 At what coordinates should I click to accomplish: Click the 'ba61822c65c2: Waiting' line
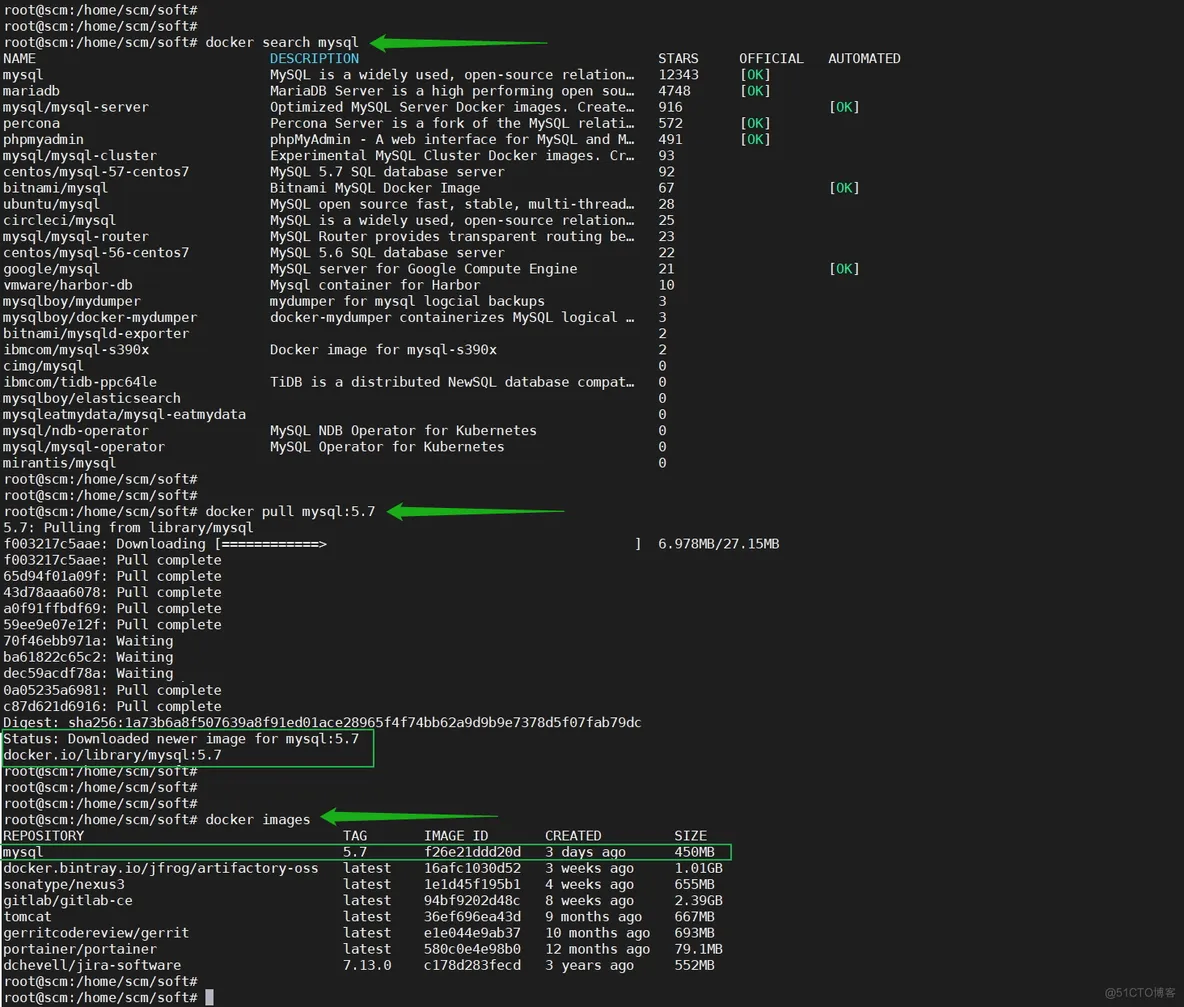pos(88,657)
